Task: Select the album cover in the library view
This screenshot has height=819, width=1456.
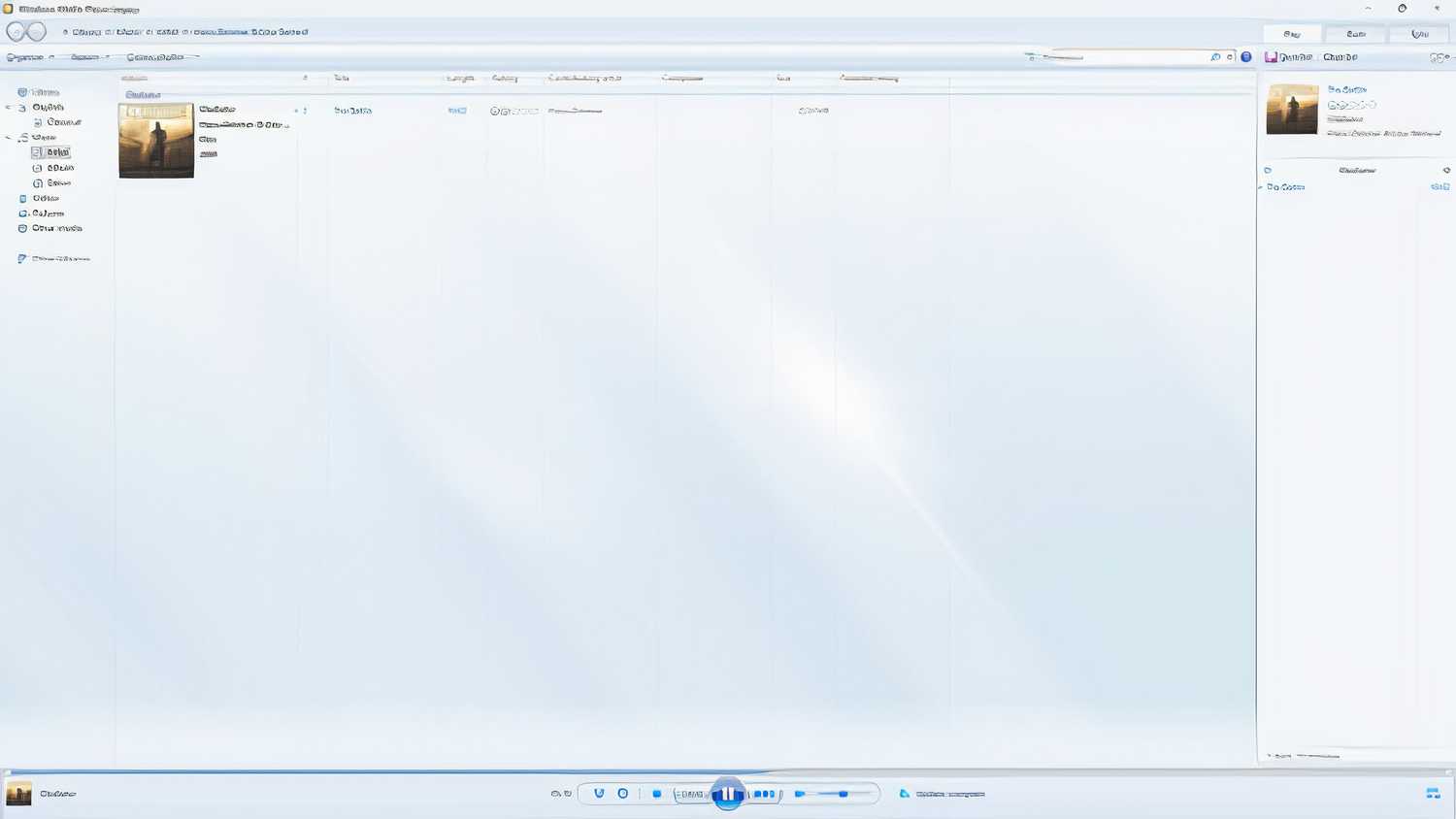Action: (156, 141)
